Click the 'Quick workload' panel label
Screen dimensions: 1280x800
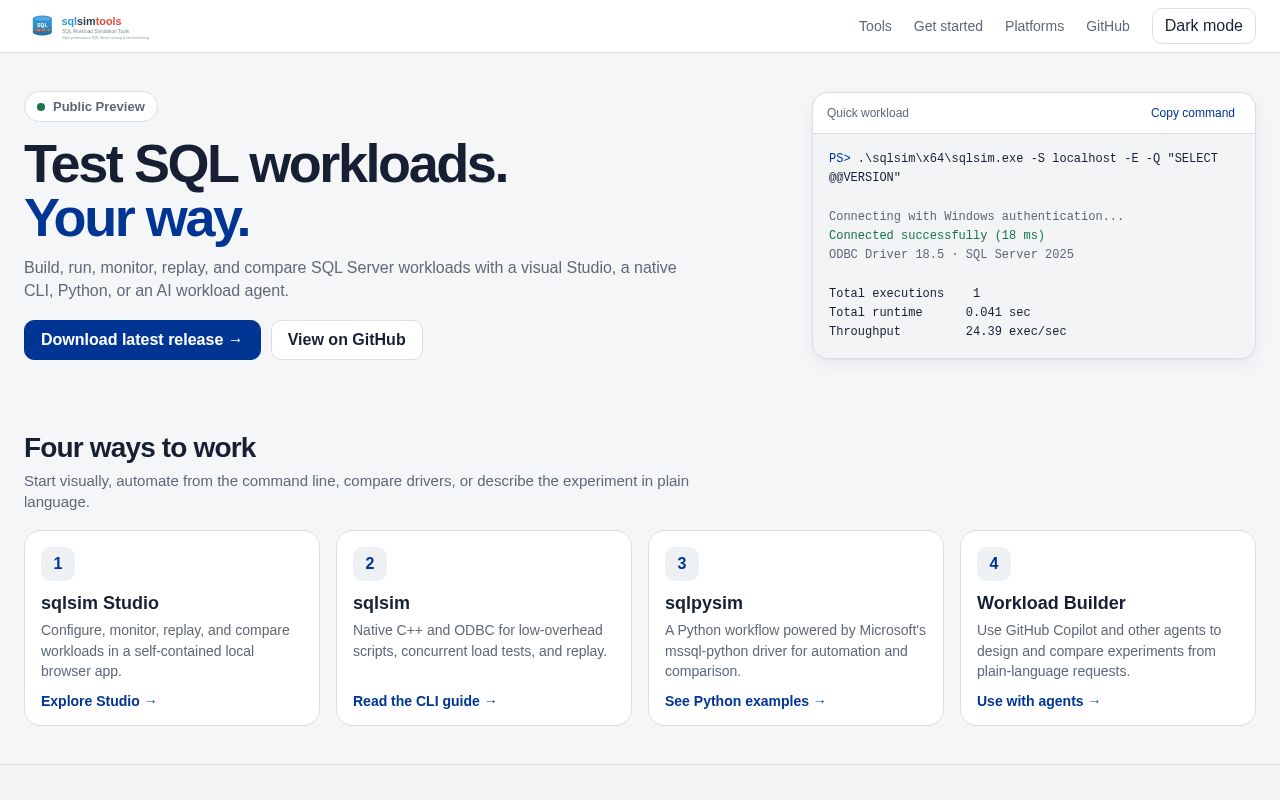(x=868, y=113)
